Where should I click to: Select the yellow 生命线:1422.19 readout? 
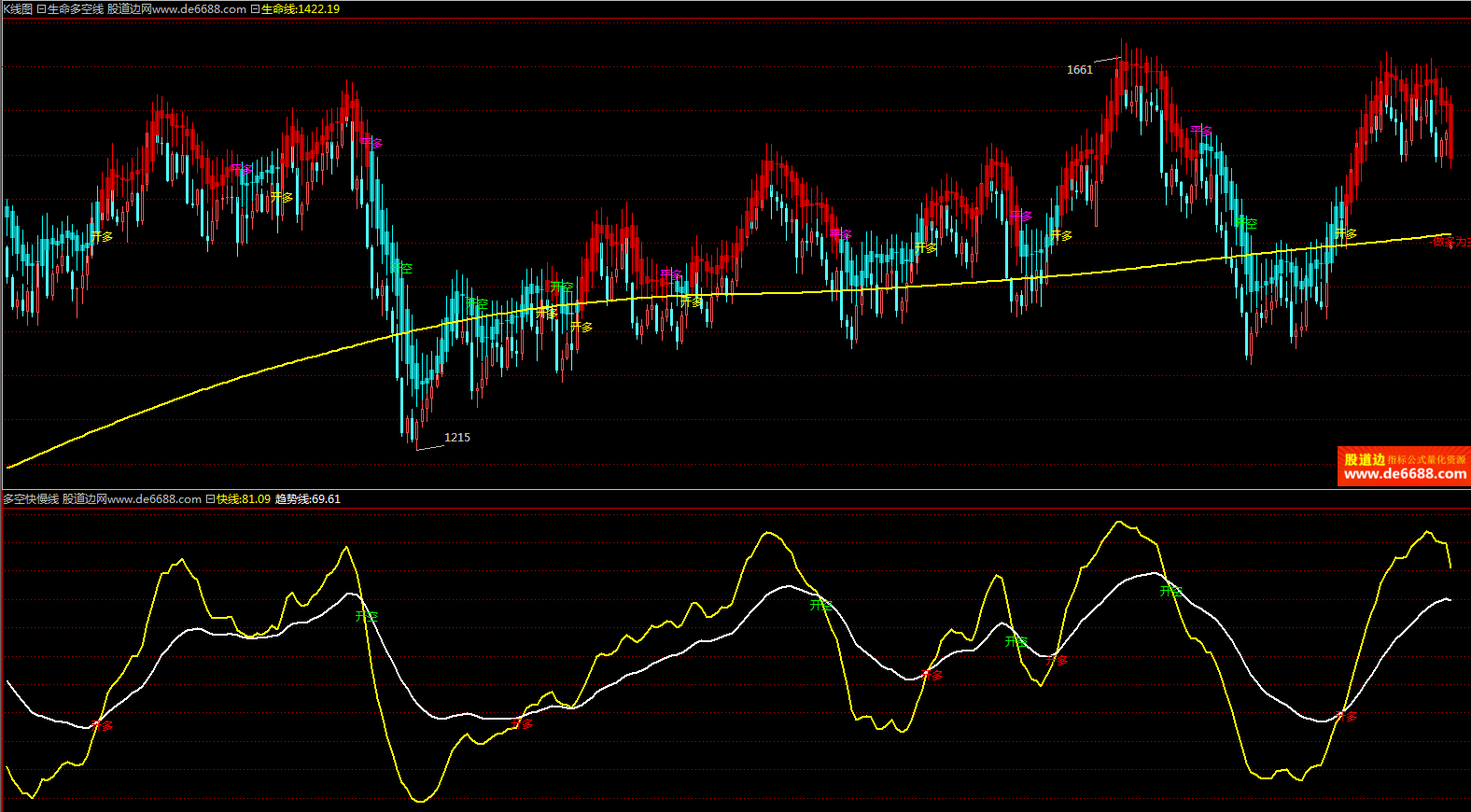point(301,9)
